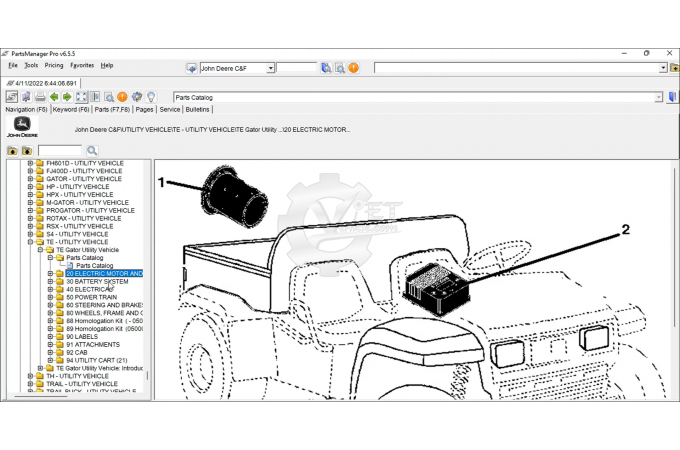Go forward with the green right arrow
The width and height of the screenshot is (680, 450).
click(67, 97)
